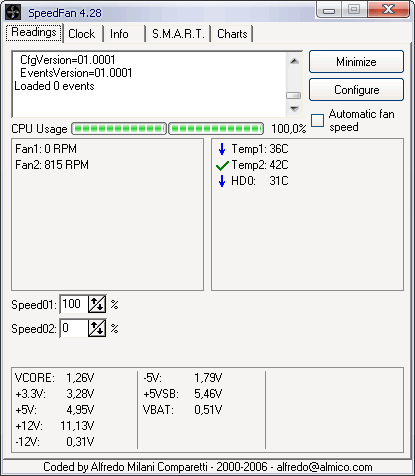
Task: Click the -12V 0,31V voltage reading
Action: pyautogui.click(x=55, y=442)
